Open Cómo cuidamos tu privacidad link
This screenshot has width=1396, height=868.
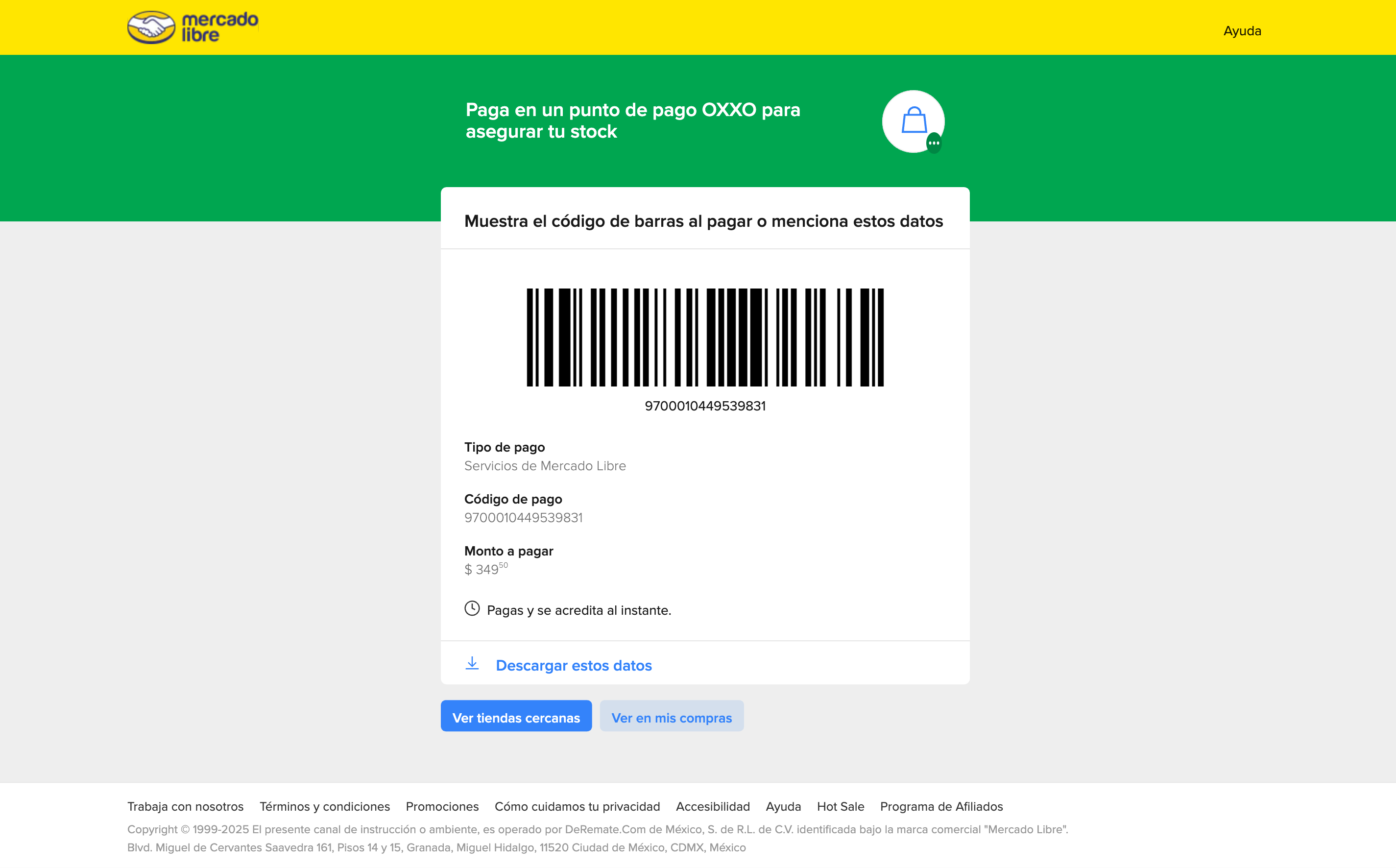pyautogui.click(x=577, y=807)
